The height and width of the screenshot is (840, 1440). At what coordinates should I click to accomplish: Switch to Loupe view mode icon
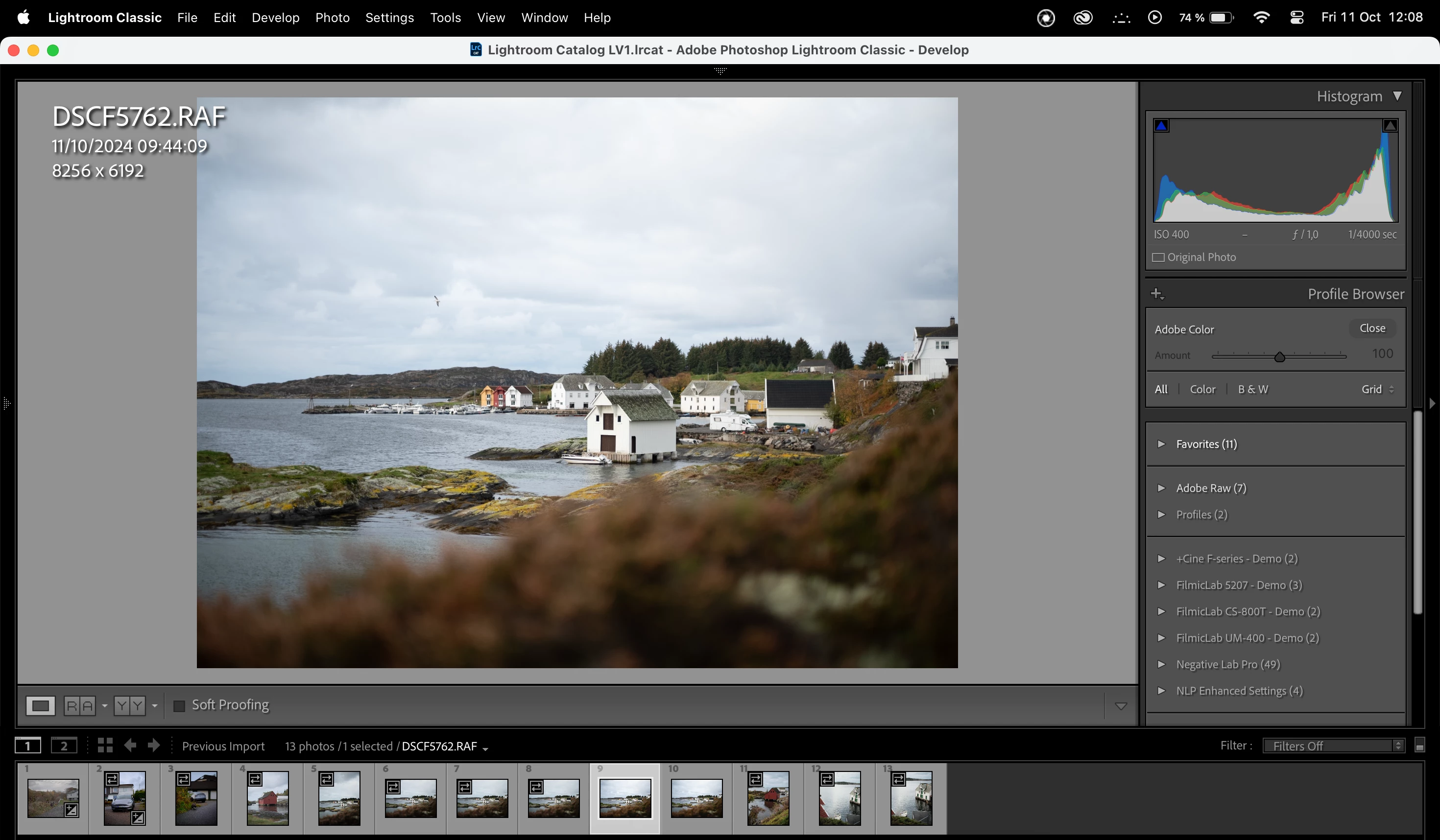pos(40,706)
